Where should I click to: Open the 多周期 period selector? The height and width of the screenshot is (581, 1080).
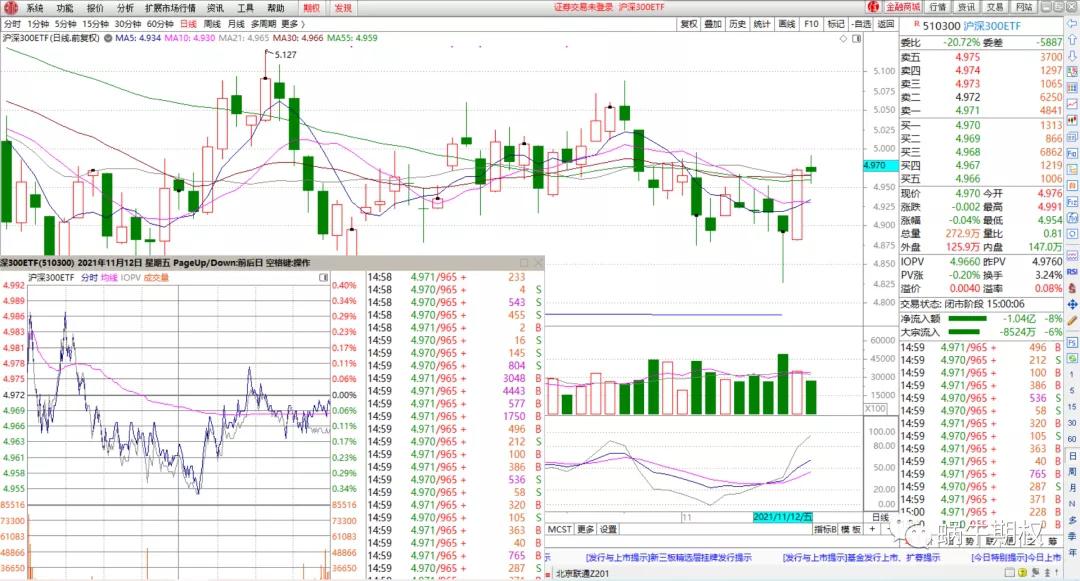coord(262,23)
